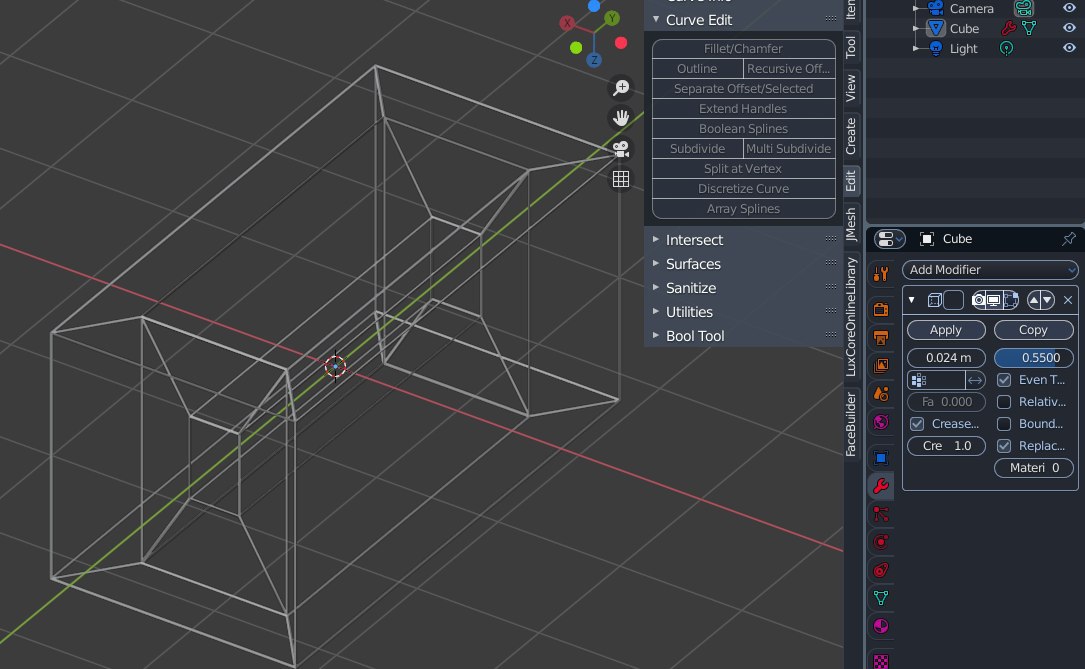Click the viewport zoom magnifier icon
1085x669 pixels.
(621, 88)
